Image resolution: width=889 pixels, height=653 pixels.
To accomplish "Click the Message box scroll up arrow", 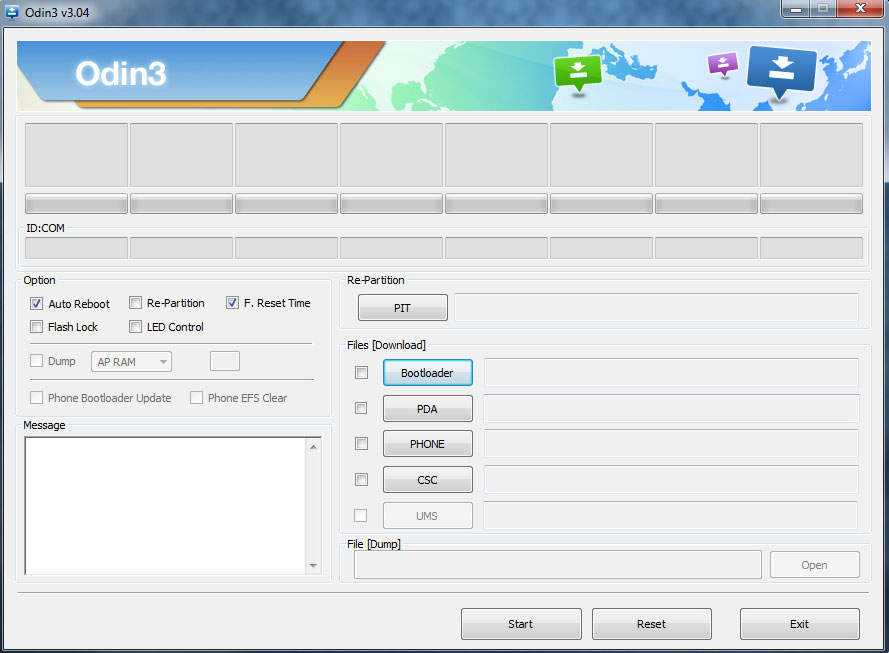I will (x=313, y=447).
